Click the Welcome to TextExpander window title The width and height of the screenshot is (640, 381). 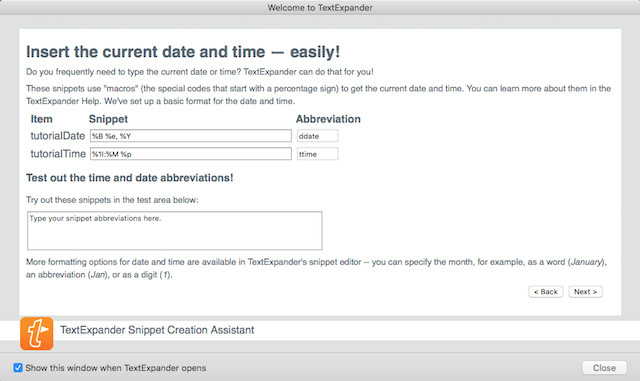pyautogui.click(x=320, y=7)
